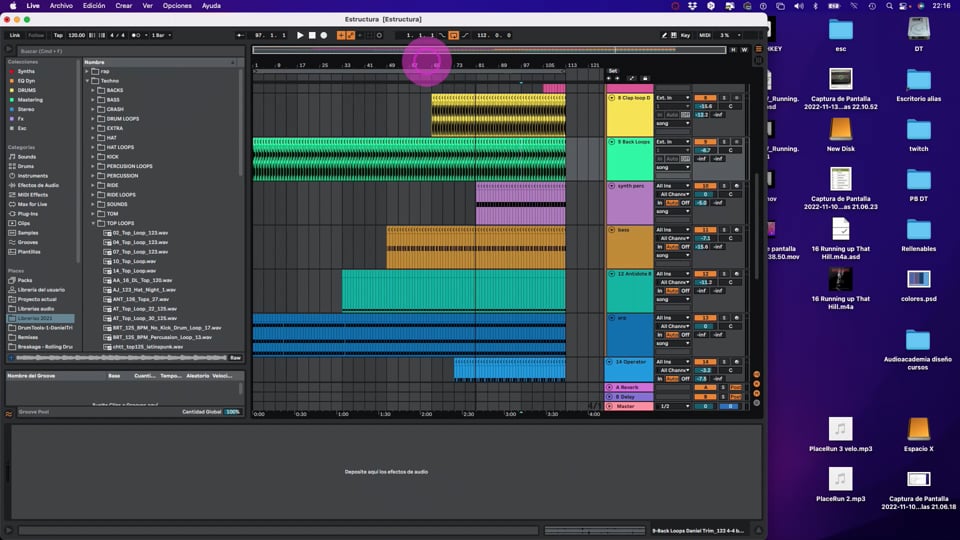Toggle track activator 14 on Operator track

tap(705, 362)
